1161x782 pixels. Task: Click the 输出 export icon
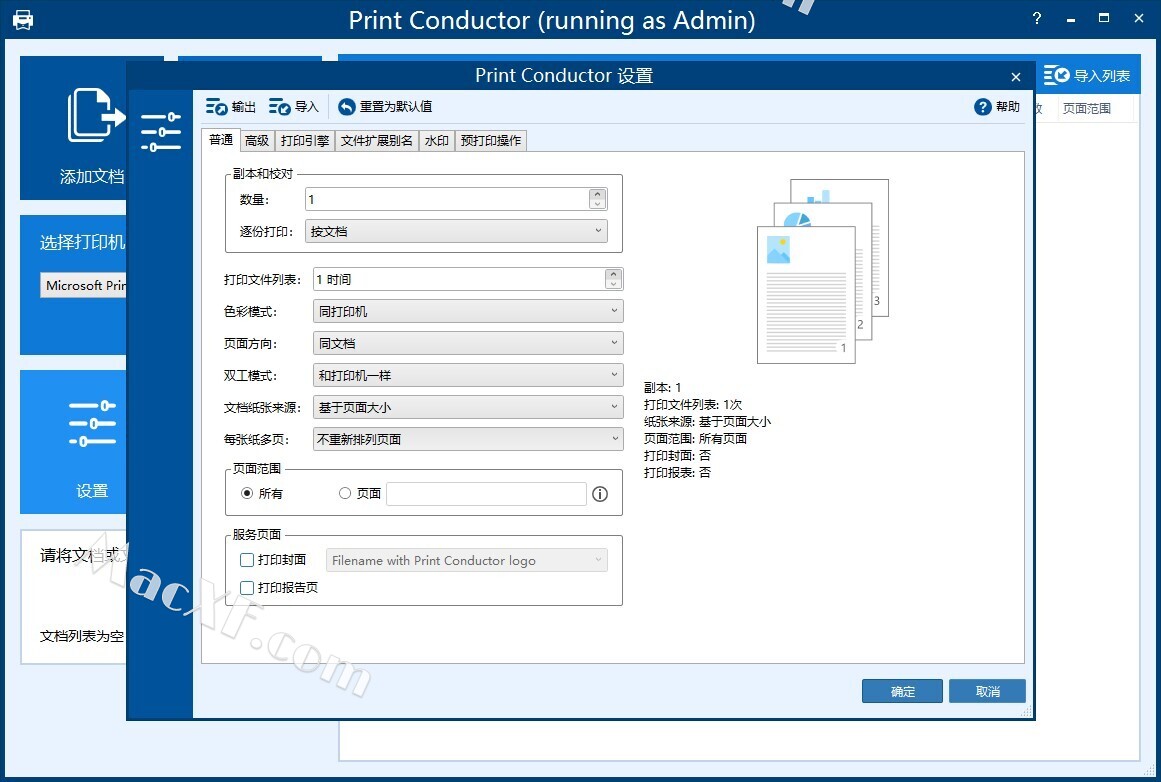[x=216, y=107]
